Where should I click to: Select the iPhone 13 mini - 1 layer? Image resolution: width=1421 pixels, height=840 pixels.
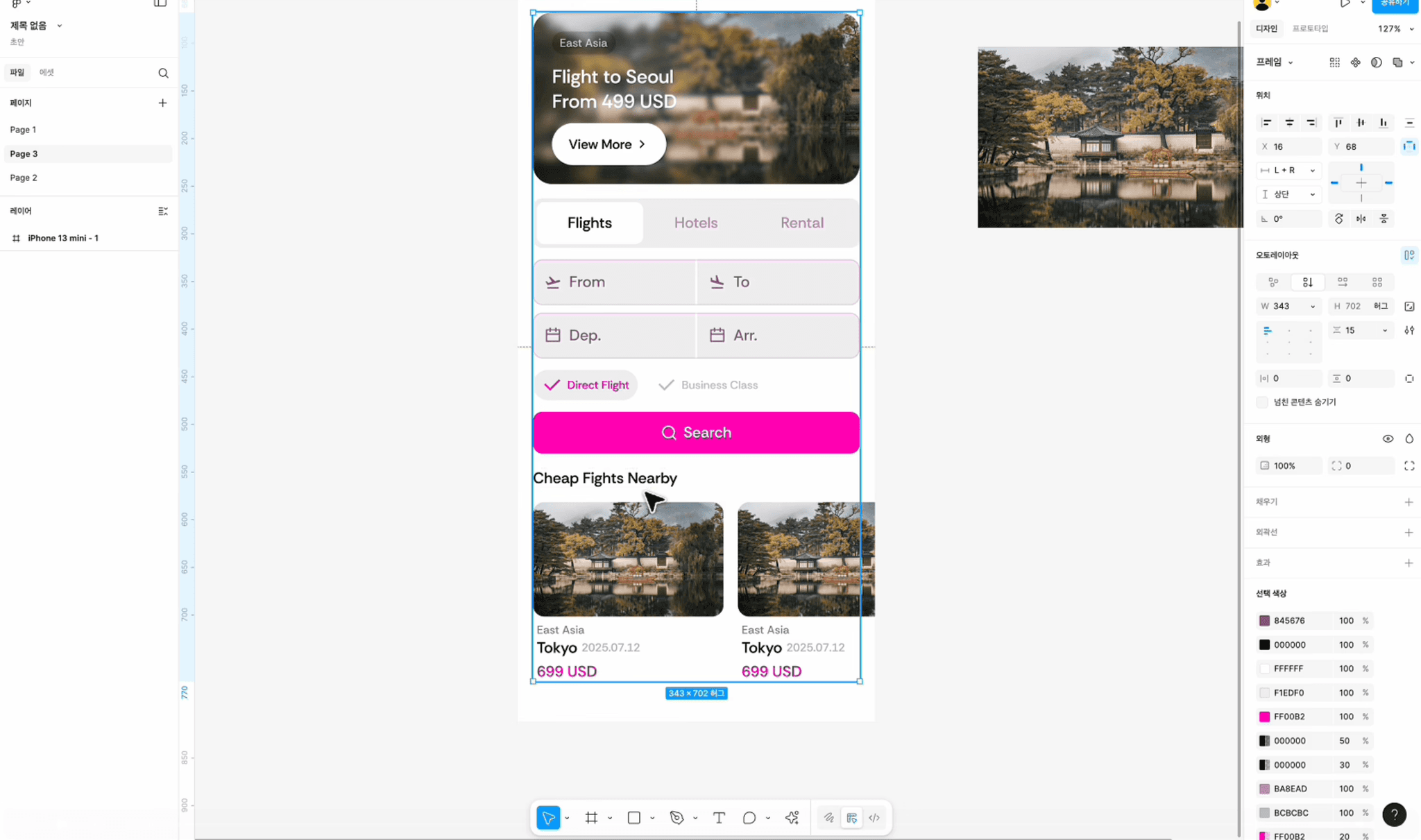62,238
